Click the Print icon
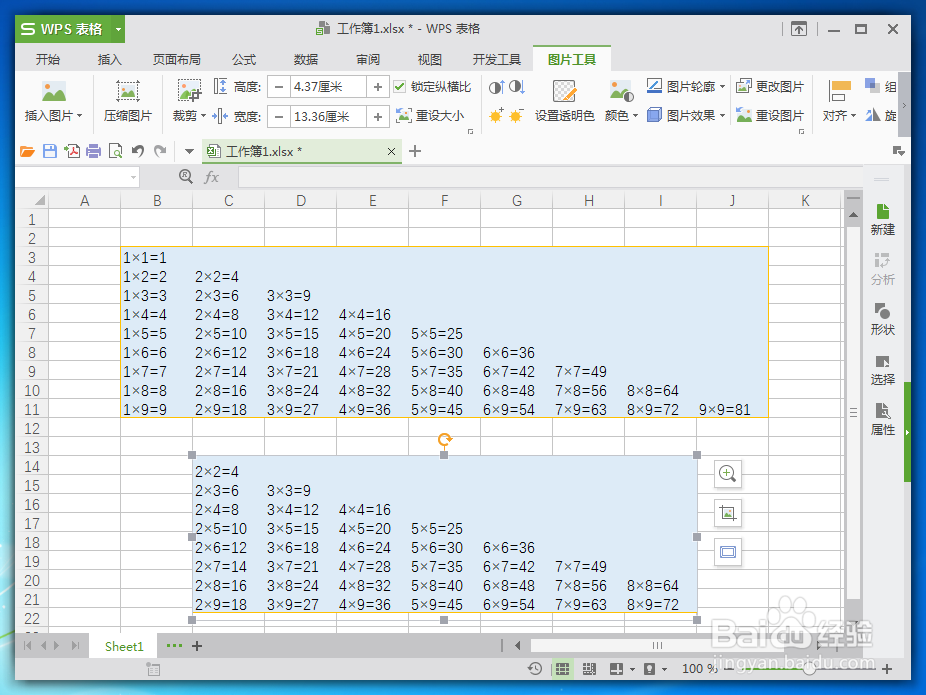Viewport: 926px width, 695px height. pyautogui.click(x=93, y=151)
